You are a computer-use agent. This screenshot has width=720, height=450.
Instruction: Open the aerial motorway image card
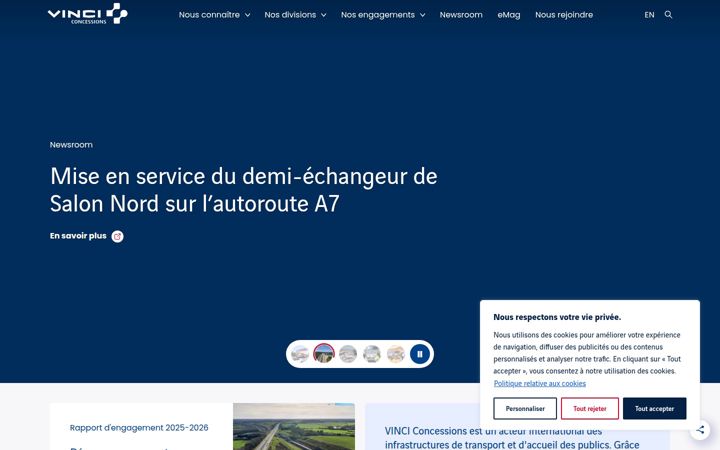(x=294, y=427)
